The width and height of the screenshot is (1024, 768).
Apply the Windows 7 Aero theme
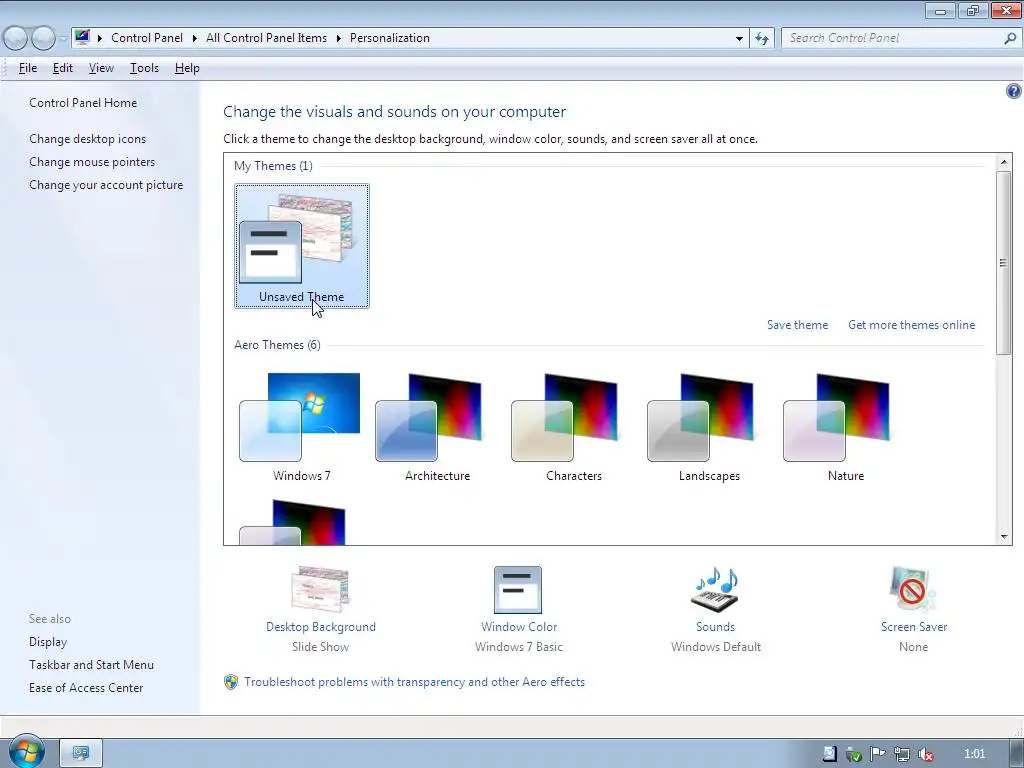click(x=301, y=428)
